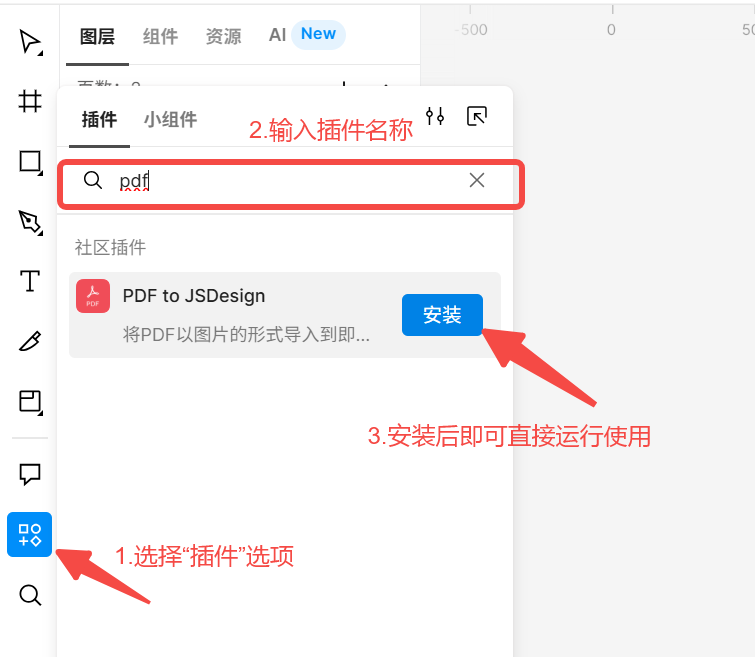Install the PDF to JSDesign plugin

click(x=443, y=315)
